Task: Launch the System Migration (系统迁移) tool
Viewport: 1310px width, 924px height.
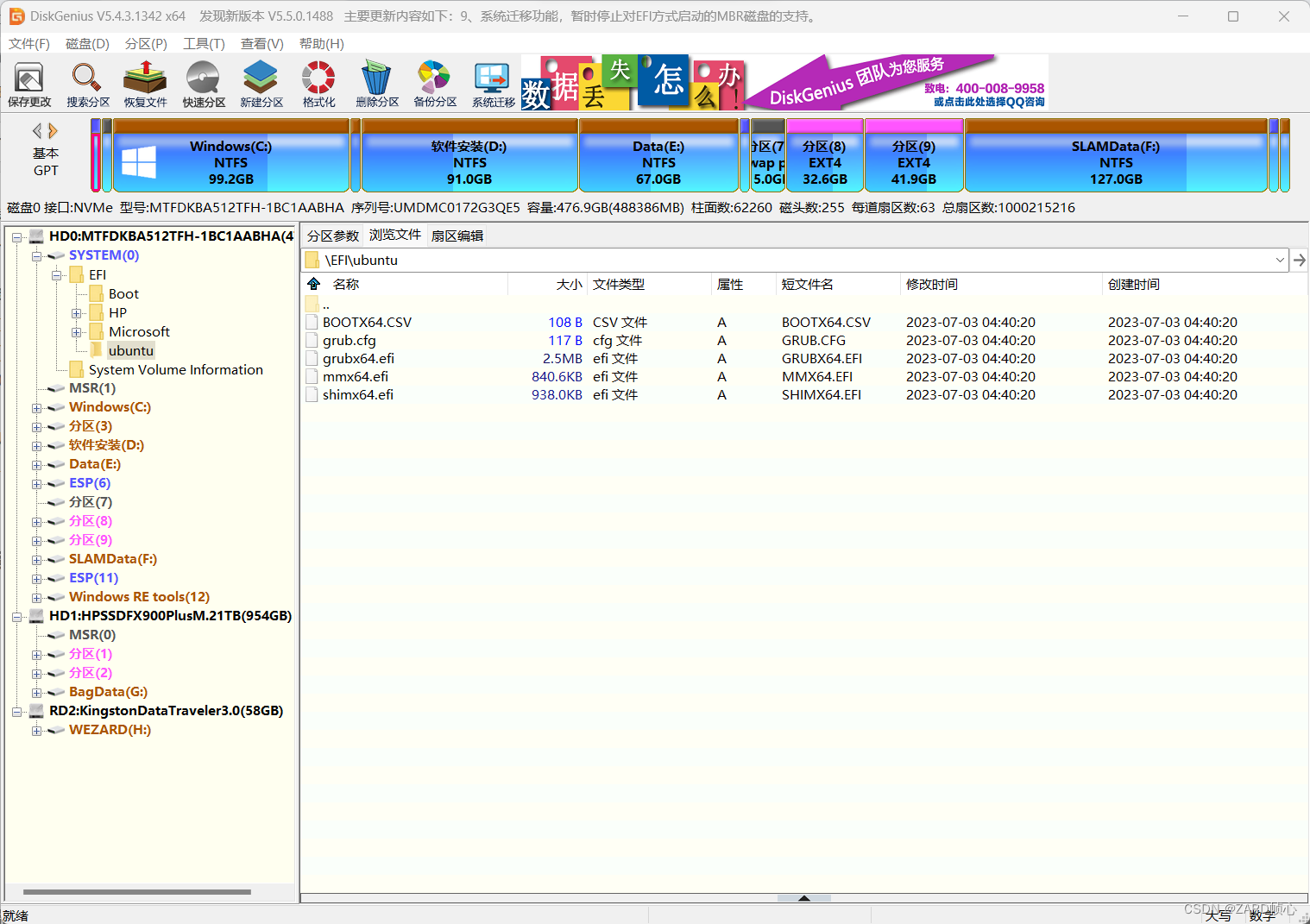Action: (493, 84)
